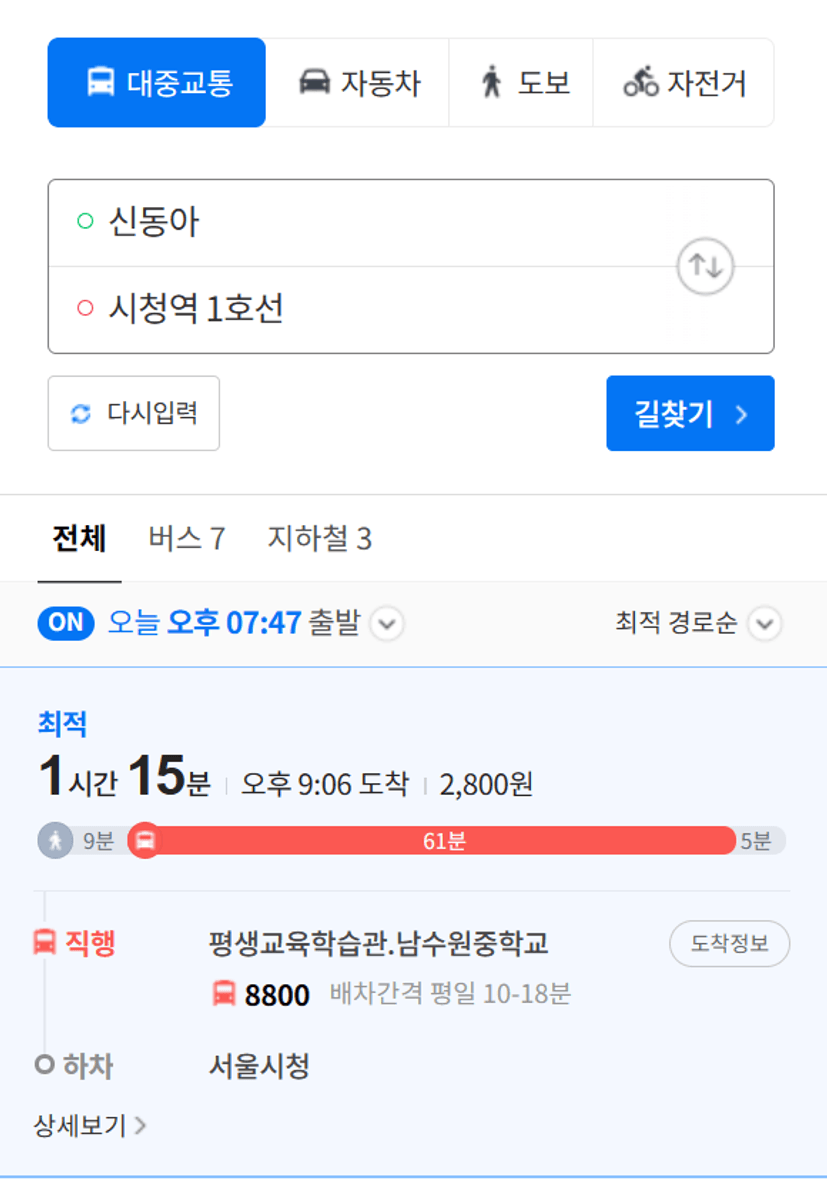Open the departure time 출발 dropdown

click(387, 624)
